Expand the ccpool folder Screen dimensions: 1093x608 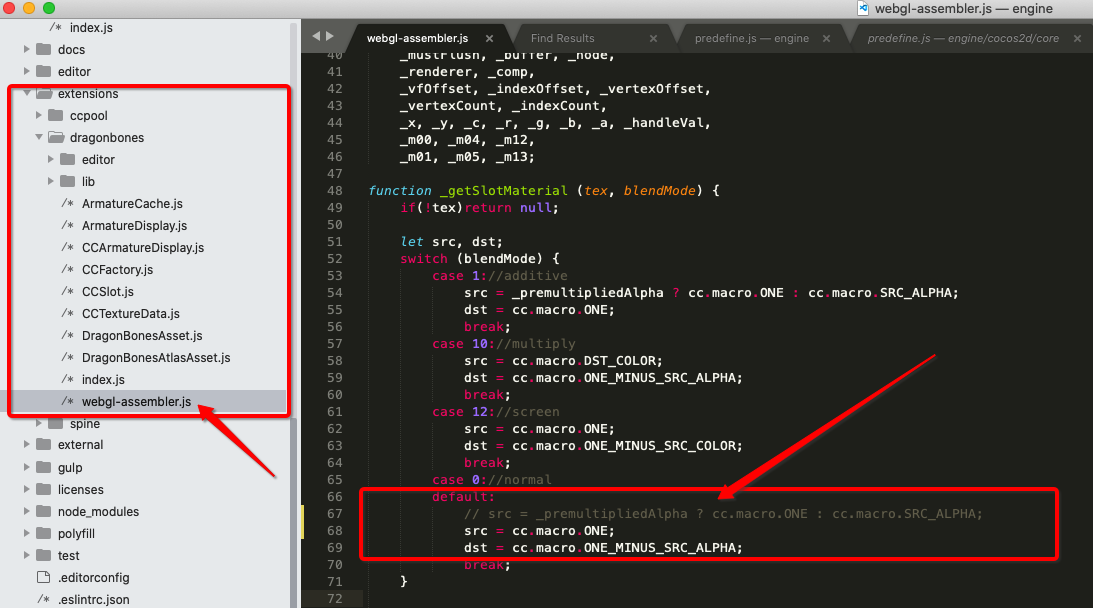[x=39, y=116]
